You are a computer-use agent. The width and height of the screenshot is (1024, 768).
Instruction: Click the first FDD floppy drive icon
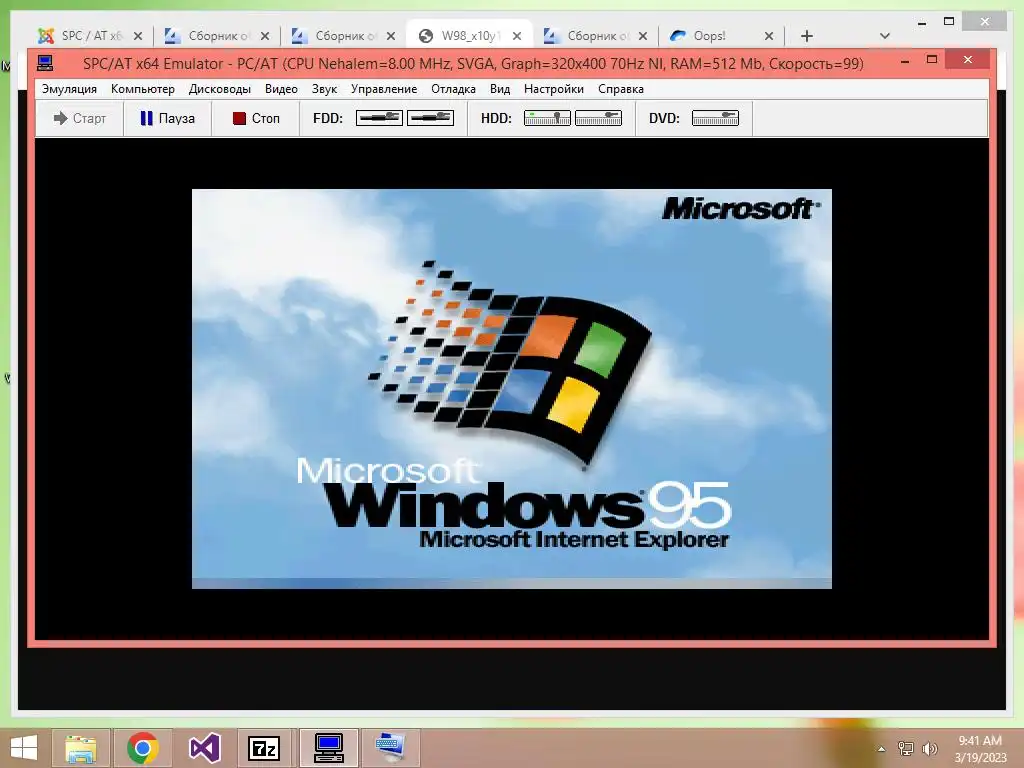379,118
